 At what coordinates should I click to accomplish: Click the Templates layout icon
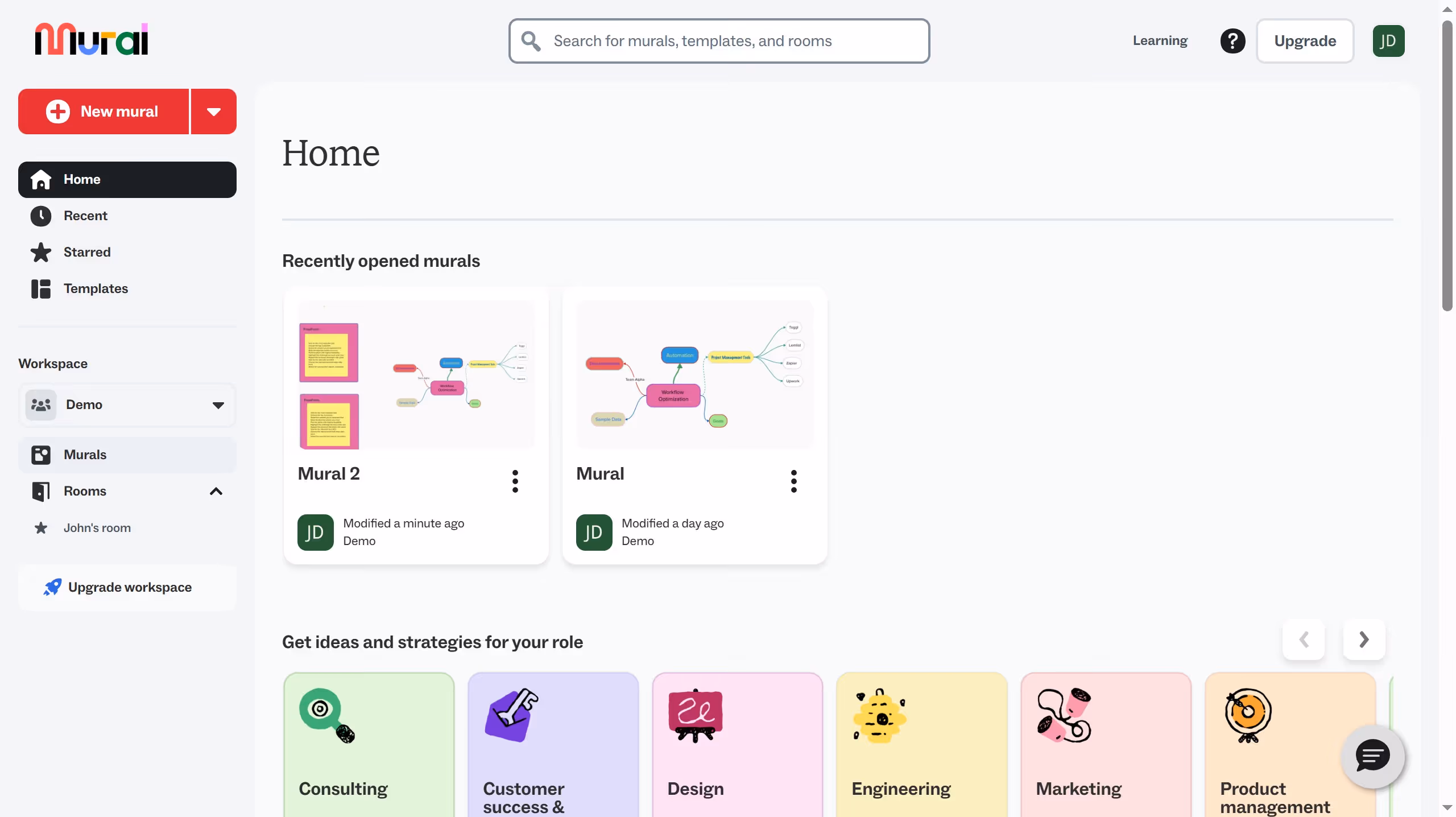coord(41,289)
